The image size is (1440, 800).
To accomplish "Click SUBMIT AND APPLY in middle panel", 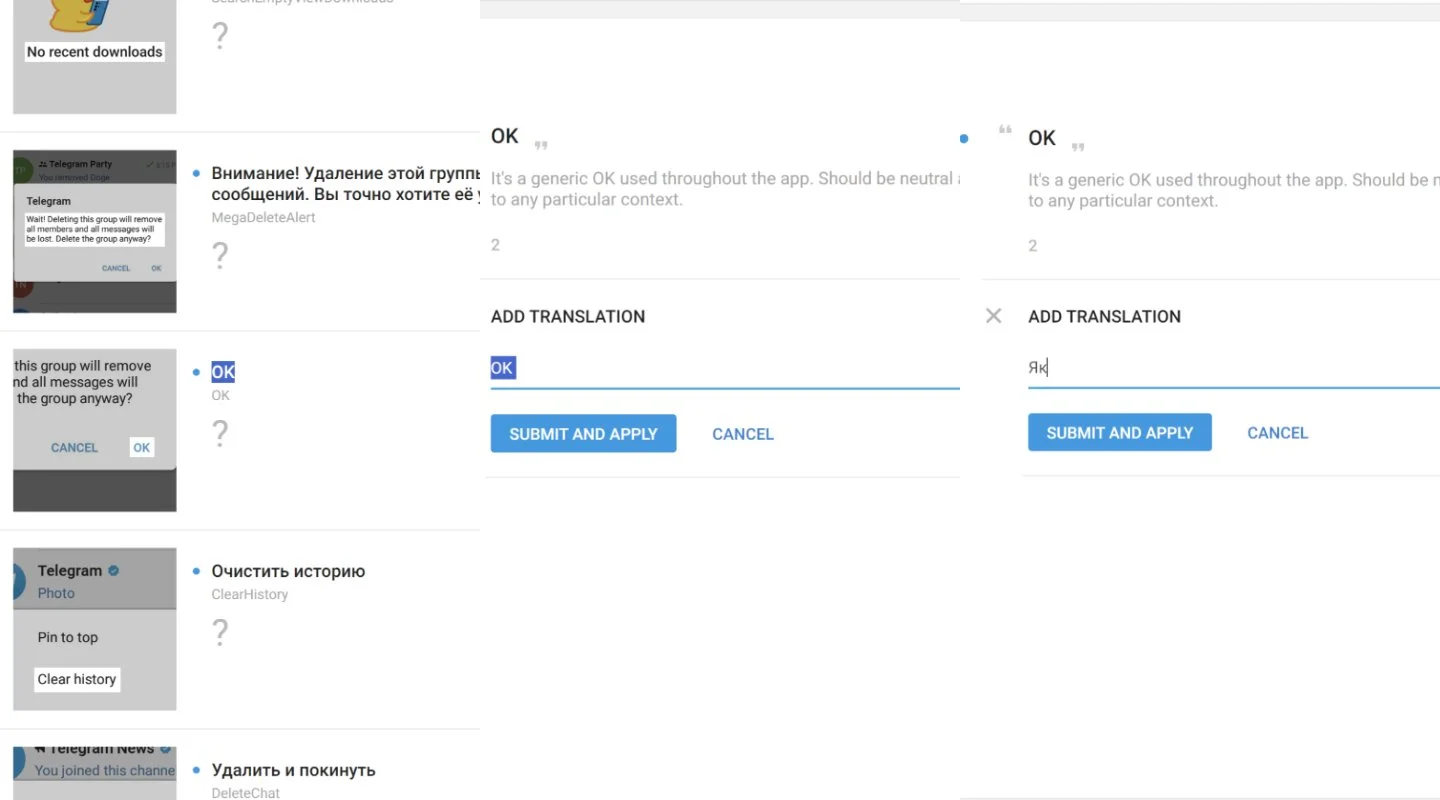I will (583, 434).
